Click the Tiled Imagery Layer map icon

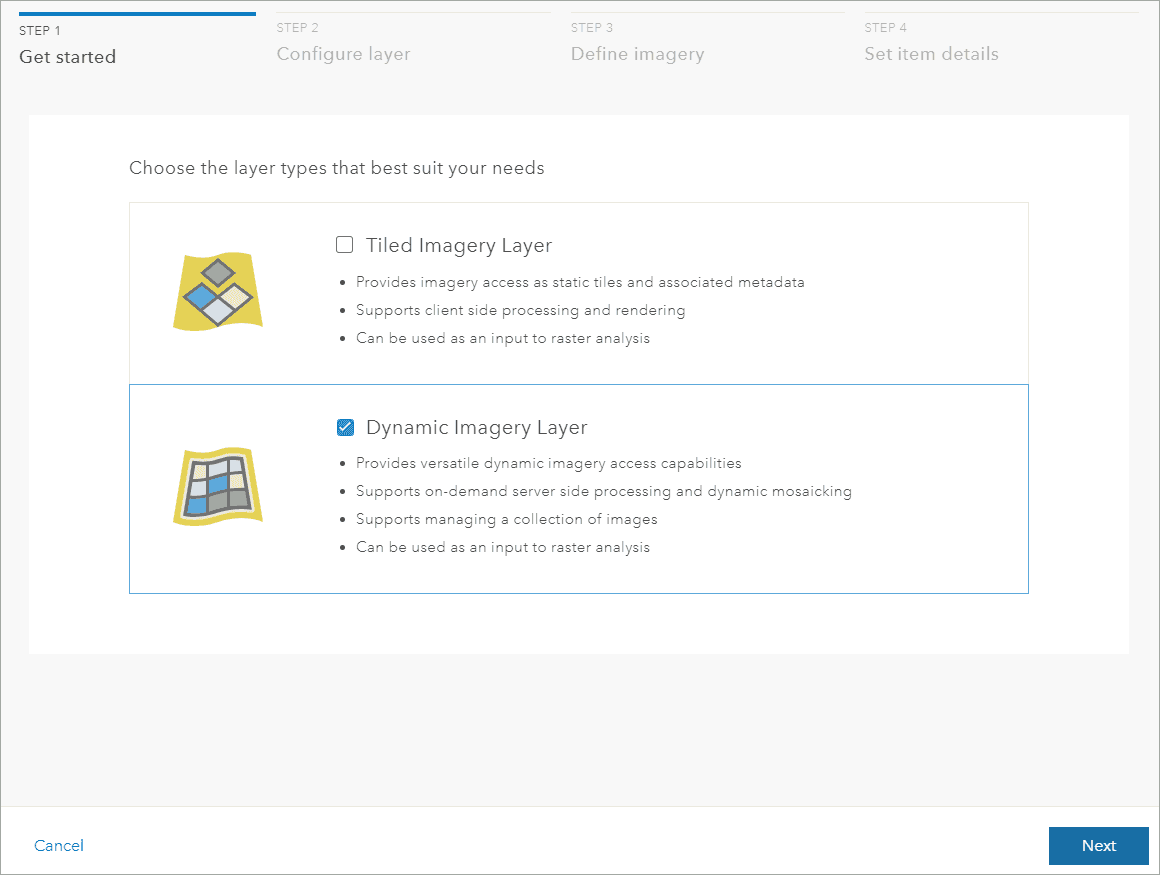coord(217,291)
